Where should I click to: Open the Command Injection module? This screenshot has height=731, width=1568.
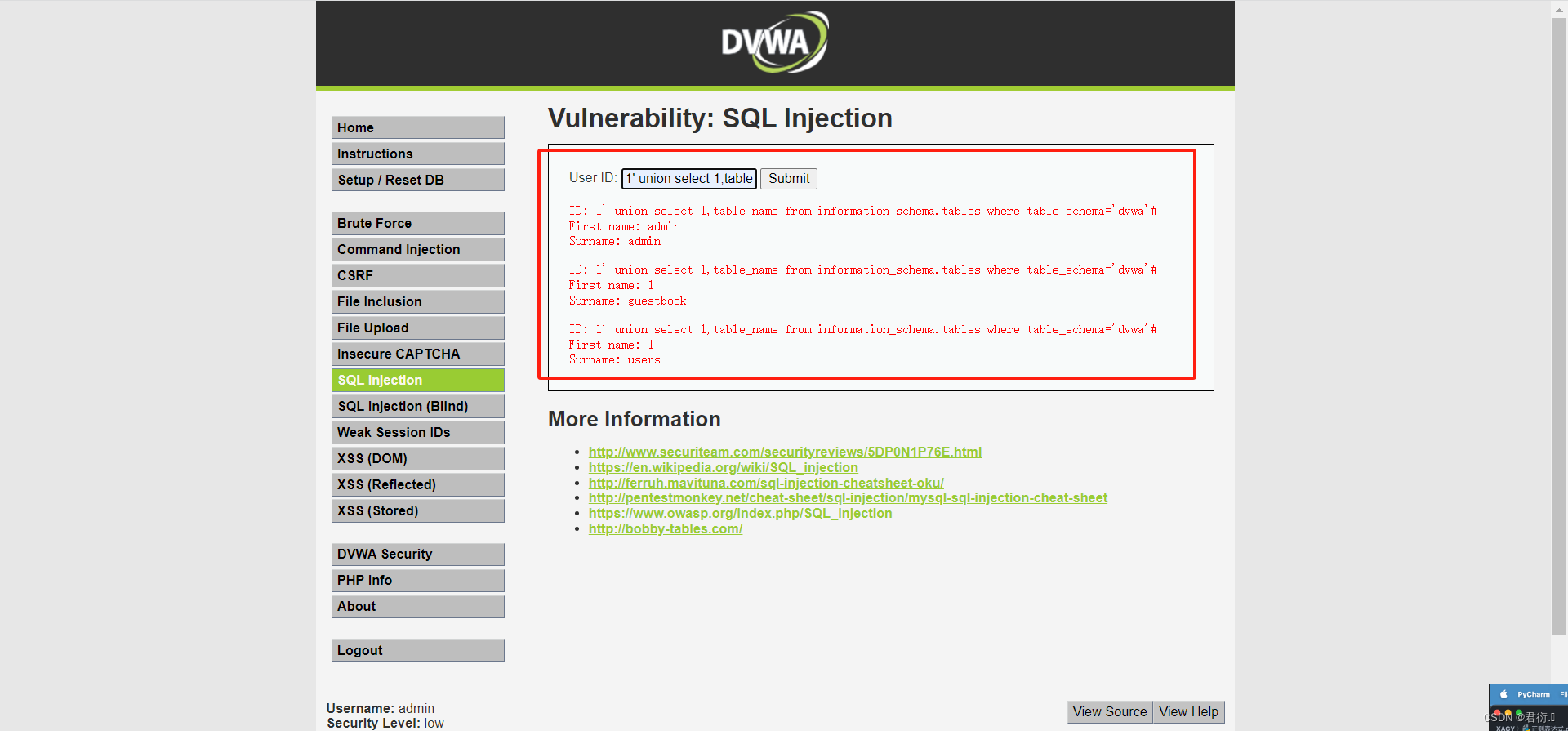(417, 249)
